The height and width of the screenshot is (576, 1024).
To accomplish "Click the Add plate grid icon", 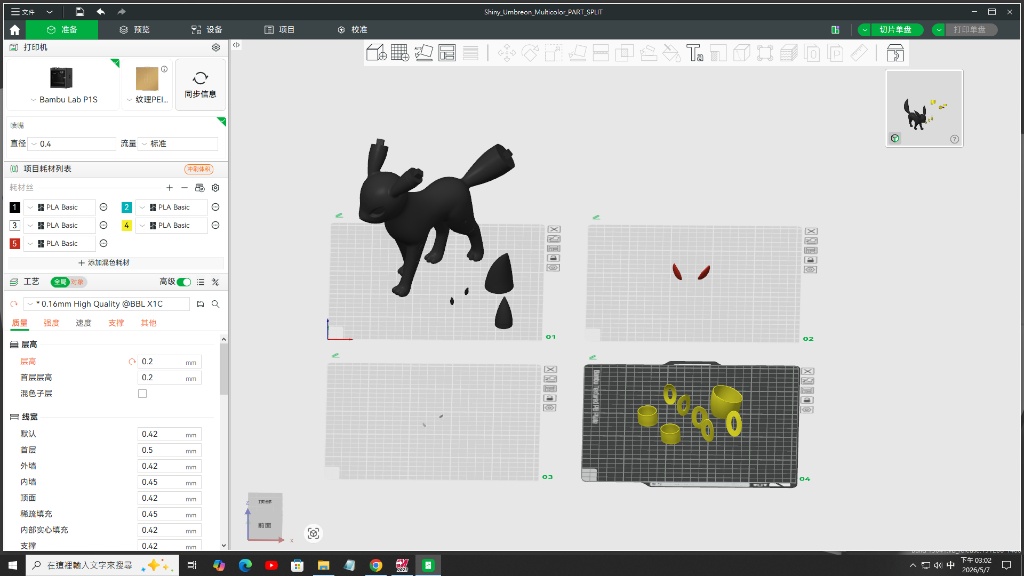I will click(400, 53).
